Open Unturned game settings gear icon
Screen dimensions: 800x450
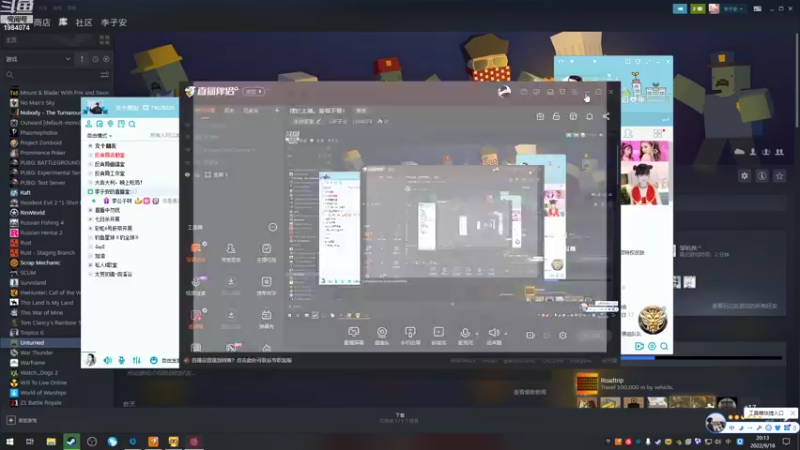(744, 176)
